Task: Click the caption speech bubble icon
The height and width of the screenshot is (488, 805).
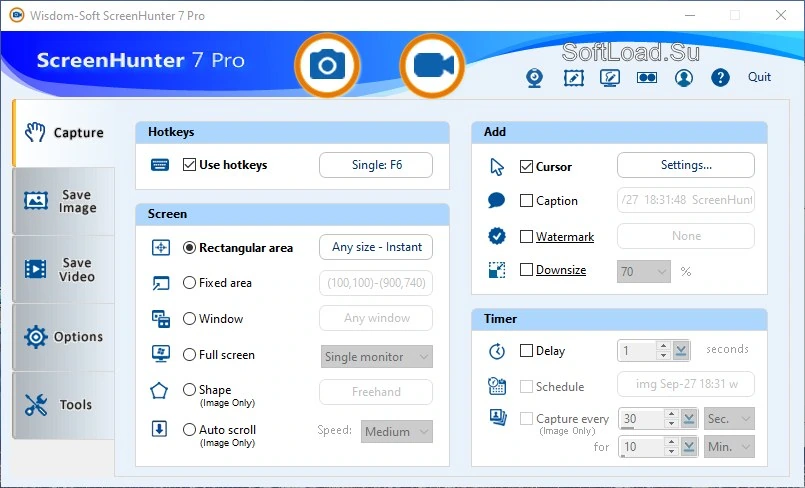Action: coord(496,200)
